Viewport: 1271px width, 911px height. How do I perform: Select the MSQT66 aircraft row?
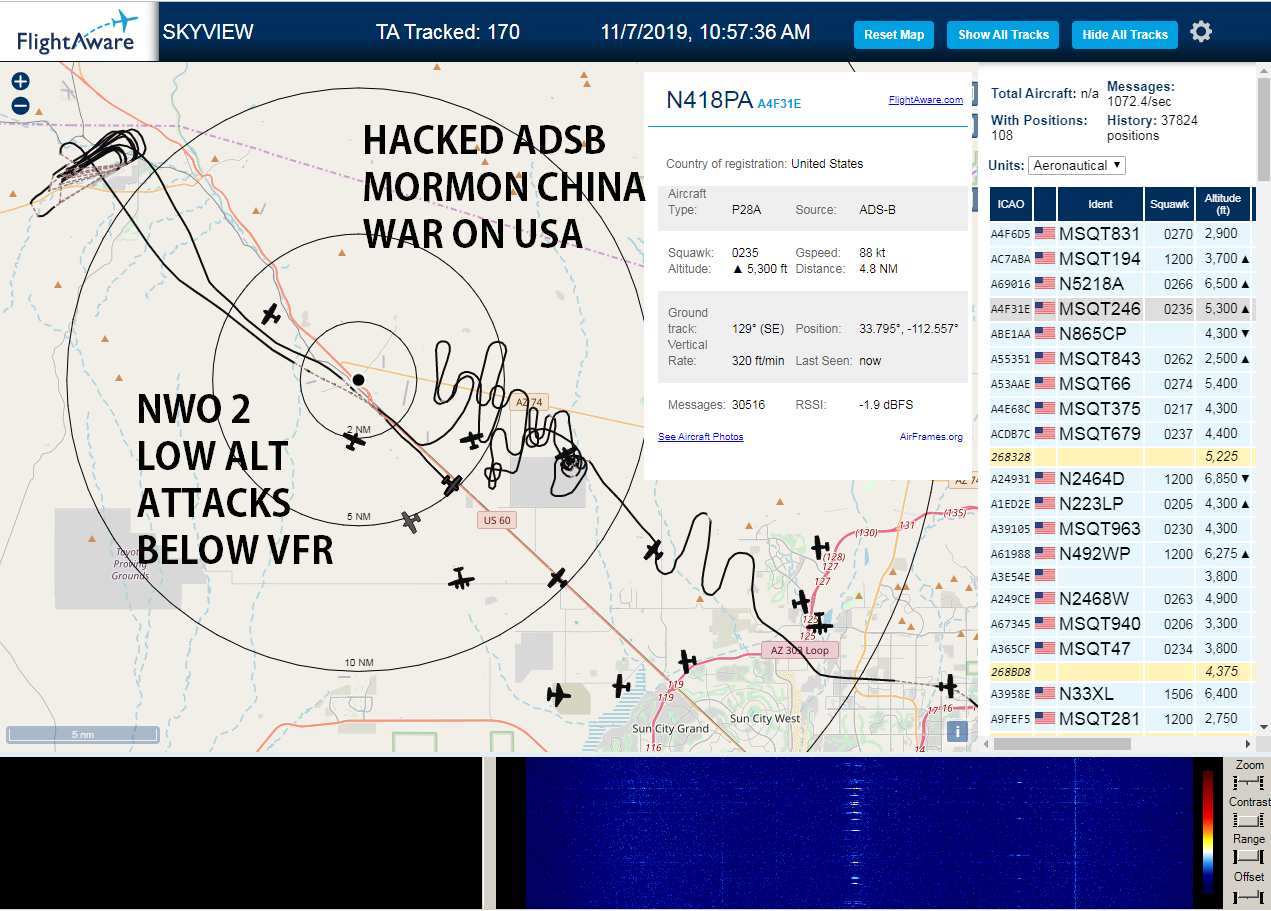click(x=1121, y=384)
